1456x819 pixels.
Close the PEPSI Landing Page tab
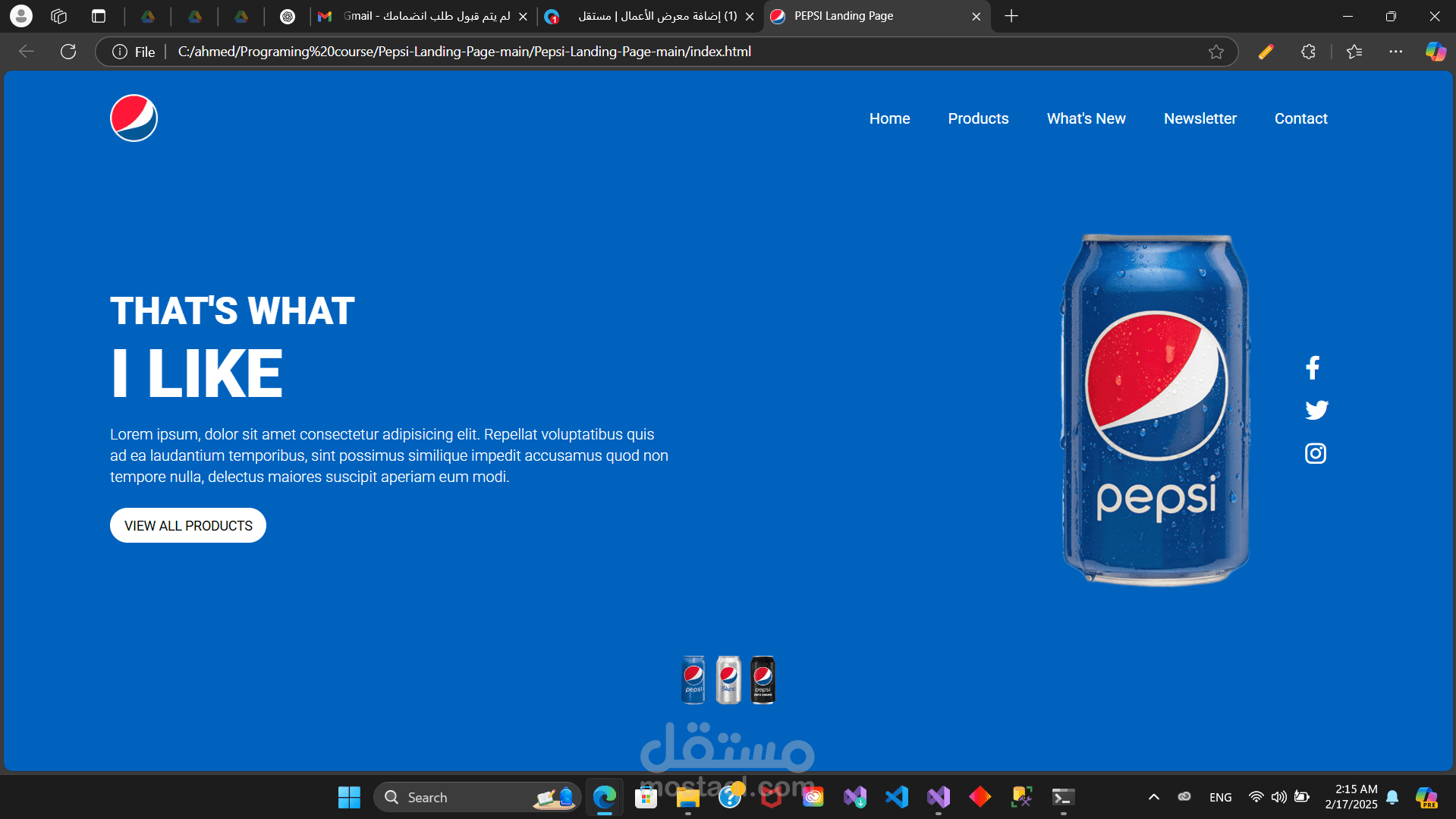click(x=976, y=16)
